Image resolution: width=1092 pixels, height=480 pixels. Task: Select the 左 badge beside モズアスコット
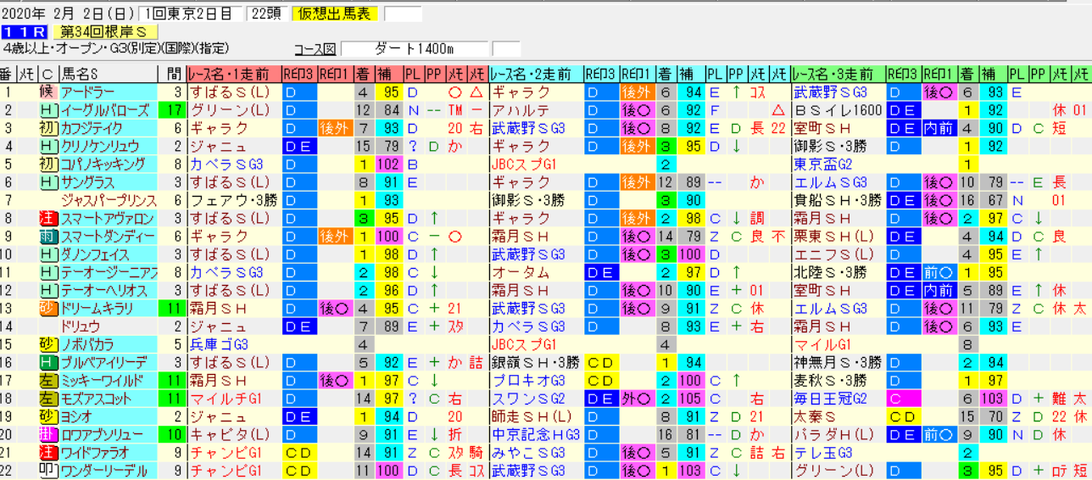[47, 399]
